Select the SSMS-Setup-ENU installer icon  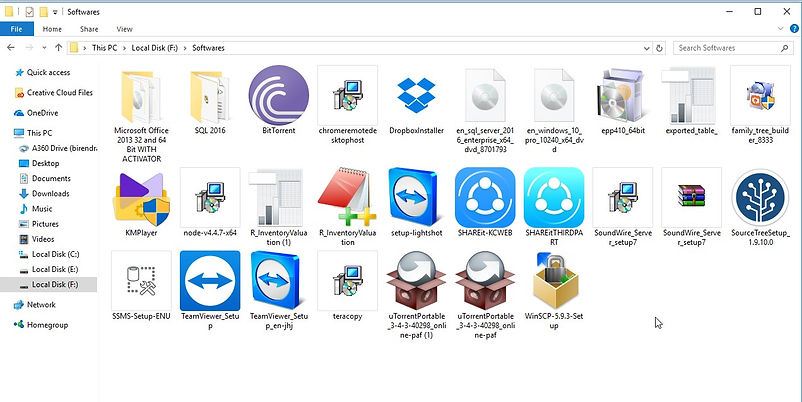click(141, 281)
